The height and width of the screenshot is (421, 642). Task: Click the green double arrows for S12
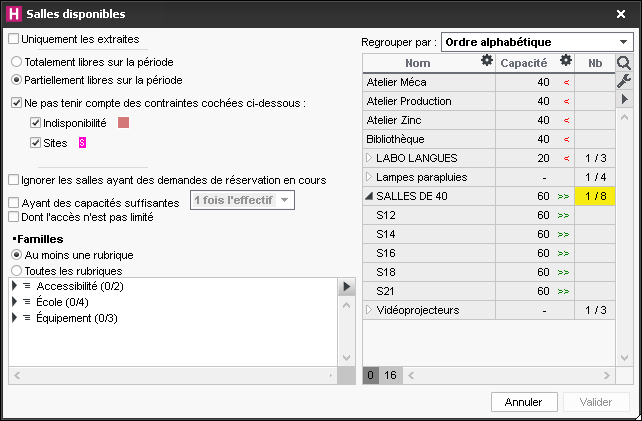[x=563, y=215]
